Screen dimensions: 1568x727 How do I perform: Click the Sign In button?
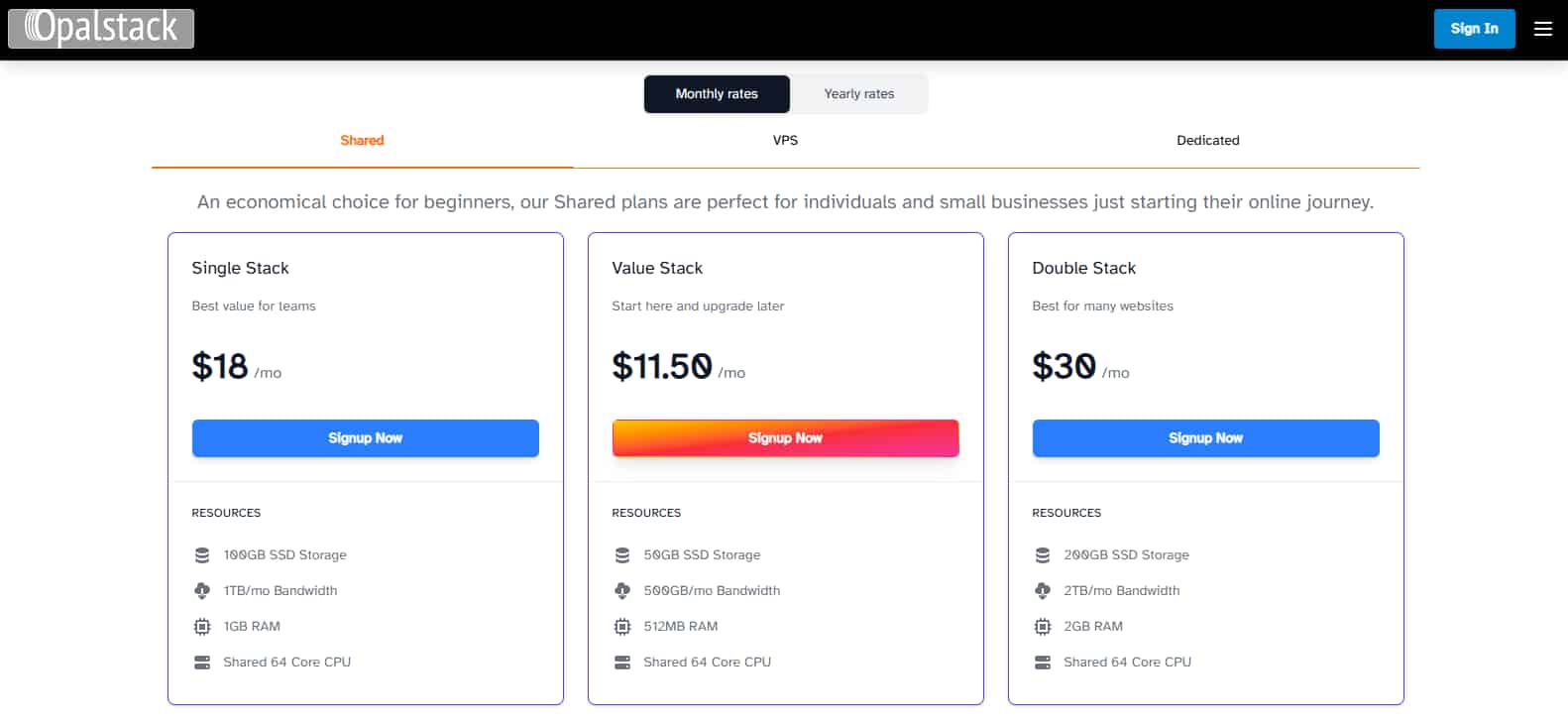tap(1474, 29)
